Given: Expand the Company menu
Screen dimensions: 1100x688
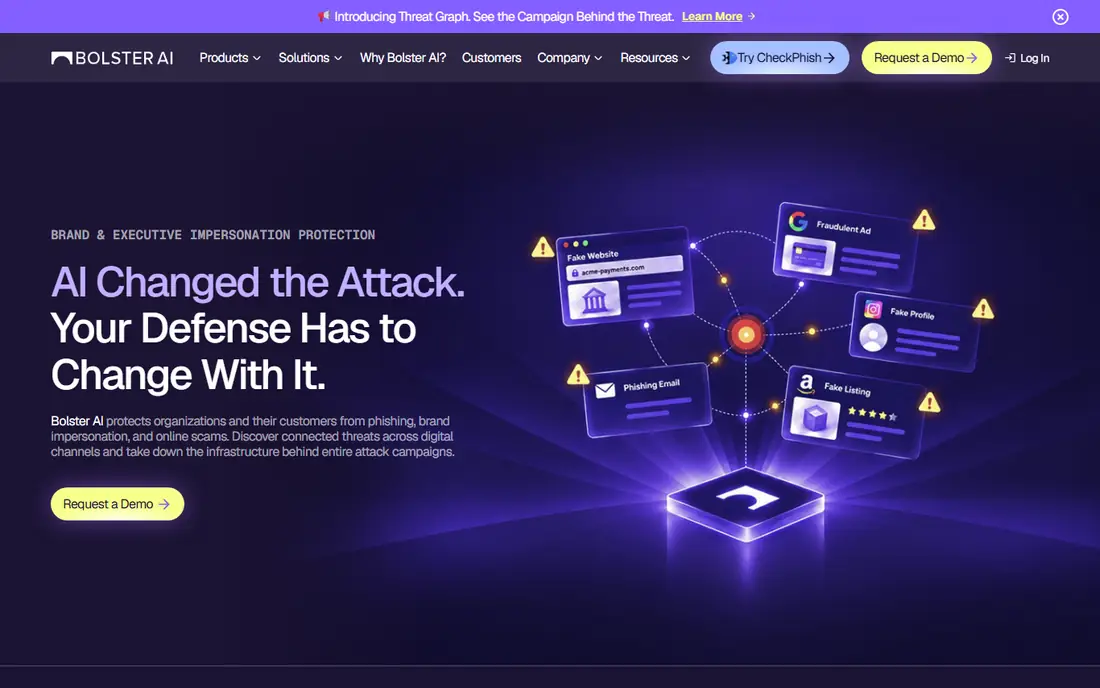Looking at the screenshot, I should pos(570,58).
